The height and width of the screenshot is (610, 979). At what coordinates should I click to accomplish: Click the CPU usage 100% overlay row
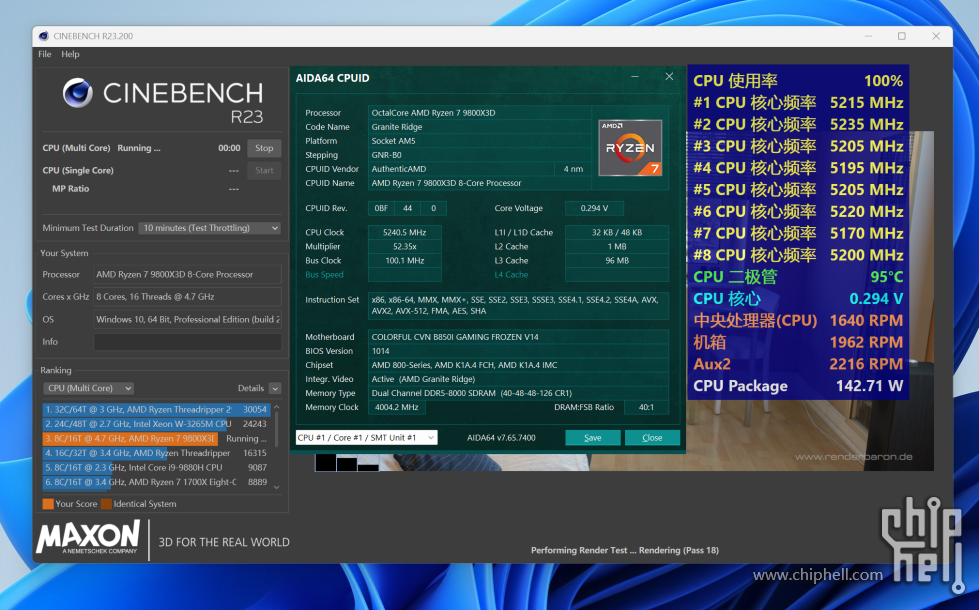point(798,81)
